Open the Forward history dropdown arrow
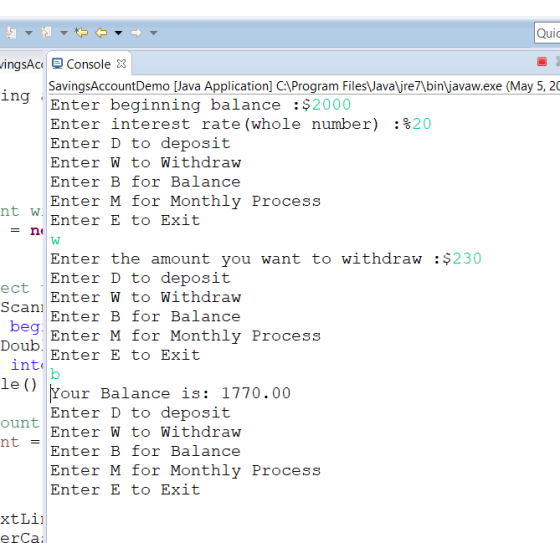 click(154, 33)
